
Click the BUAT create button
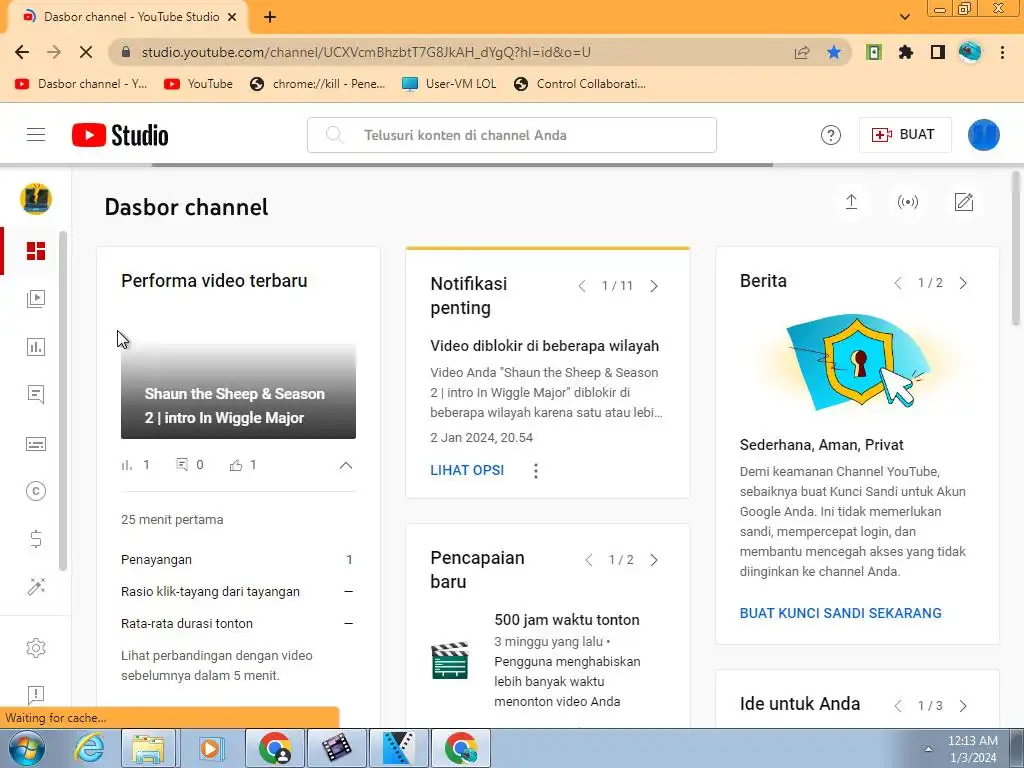point(904,135)
